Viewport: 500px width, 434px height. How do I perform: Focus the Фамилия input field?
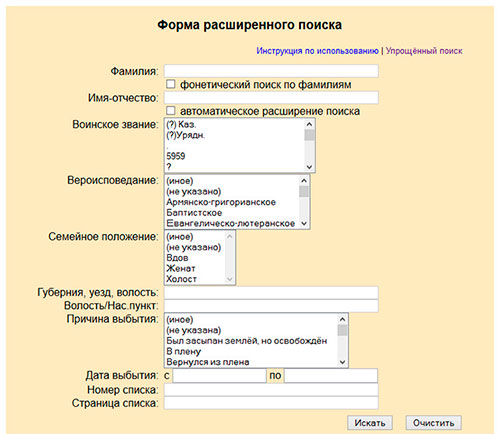(271, 71)
